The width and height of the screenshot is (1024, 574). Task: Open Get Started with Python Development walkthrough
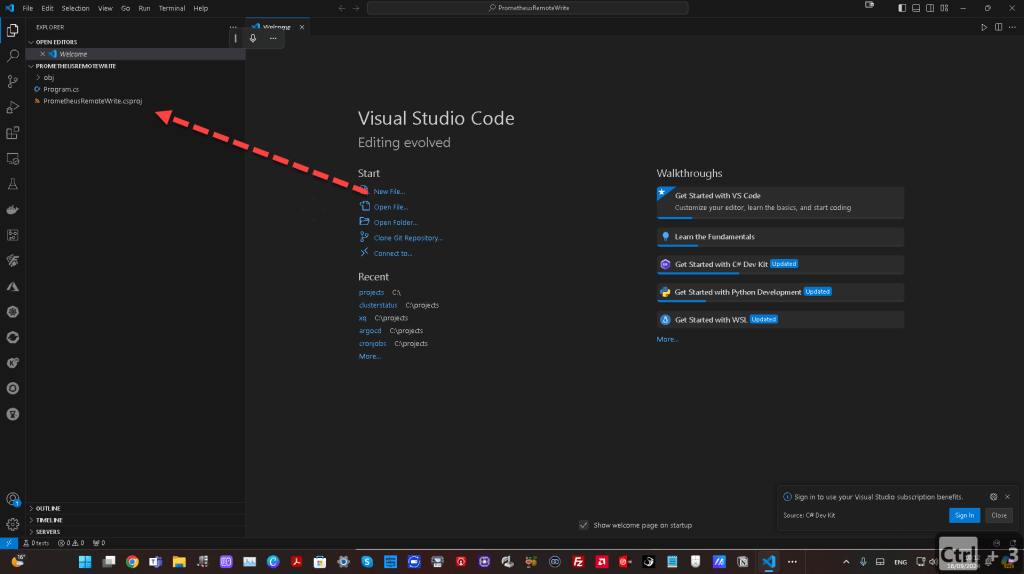(780, 292)
